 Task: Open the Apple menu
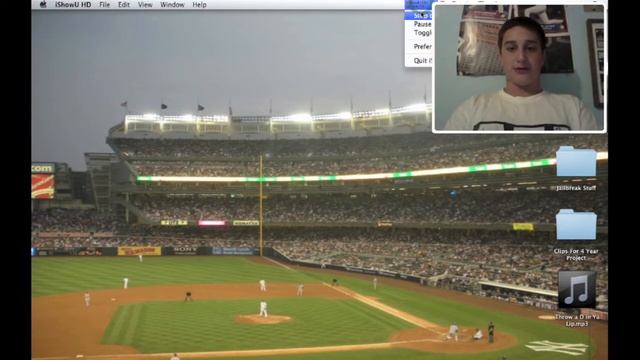43,5
